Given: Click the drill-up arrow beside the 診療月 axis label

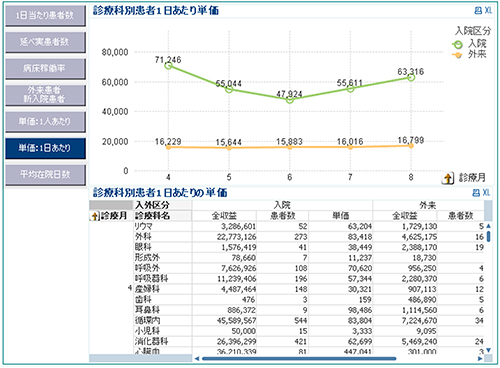Looking at the screenshot, I should coord(448,178).
